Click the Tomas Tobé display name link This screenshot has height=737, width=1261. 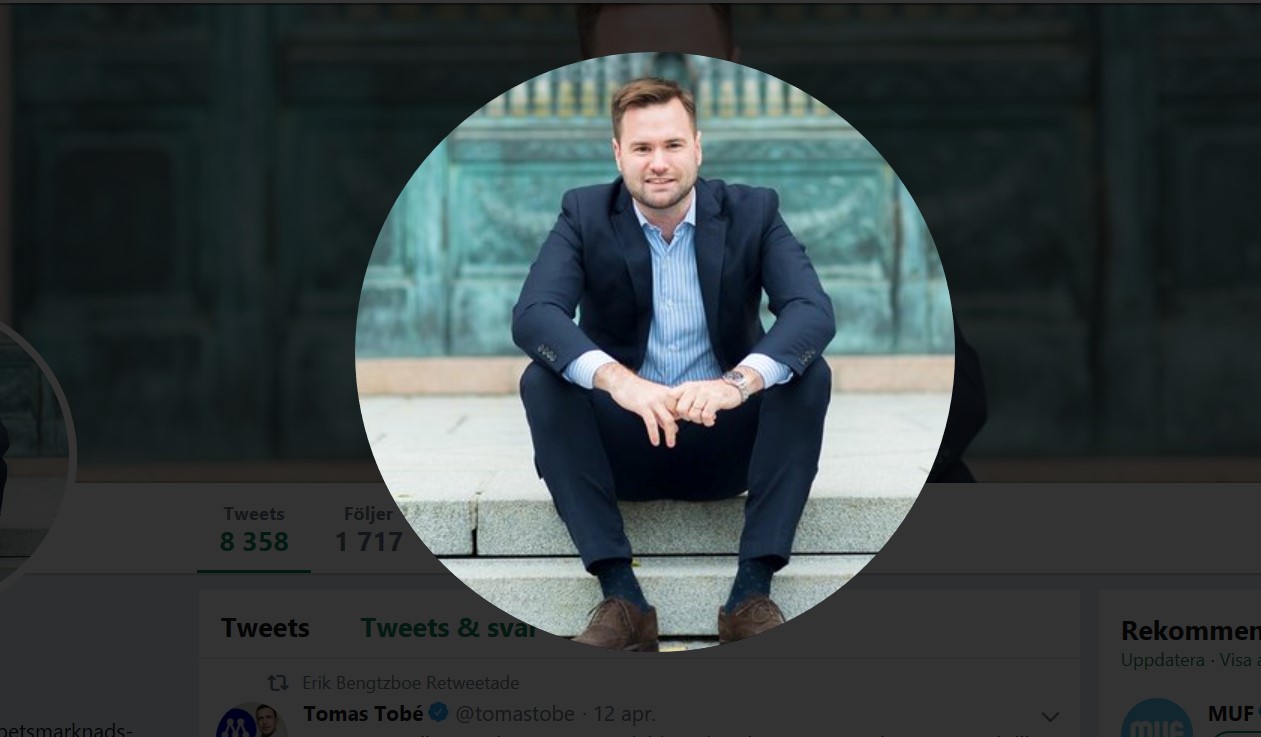(363, 714)
